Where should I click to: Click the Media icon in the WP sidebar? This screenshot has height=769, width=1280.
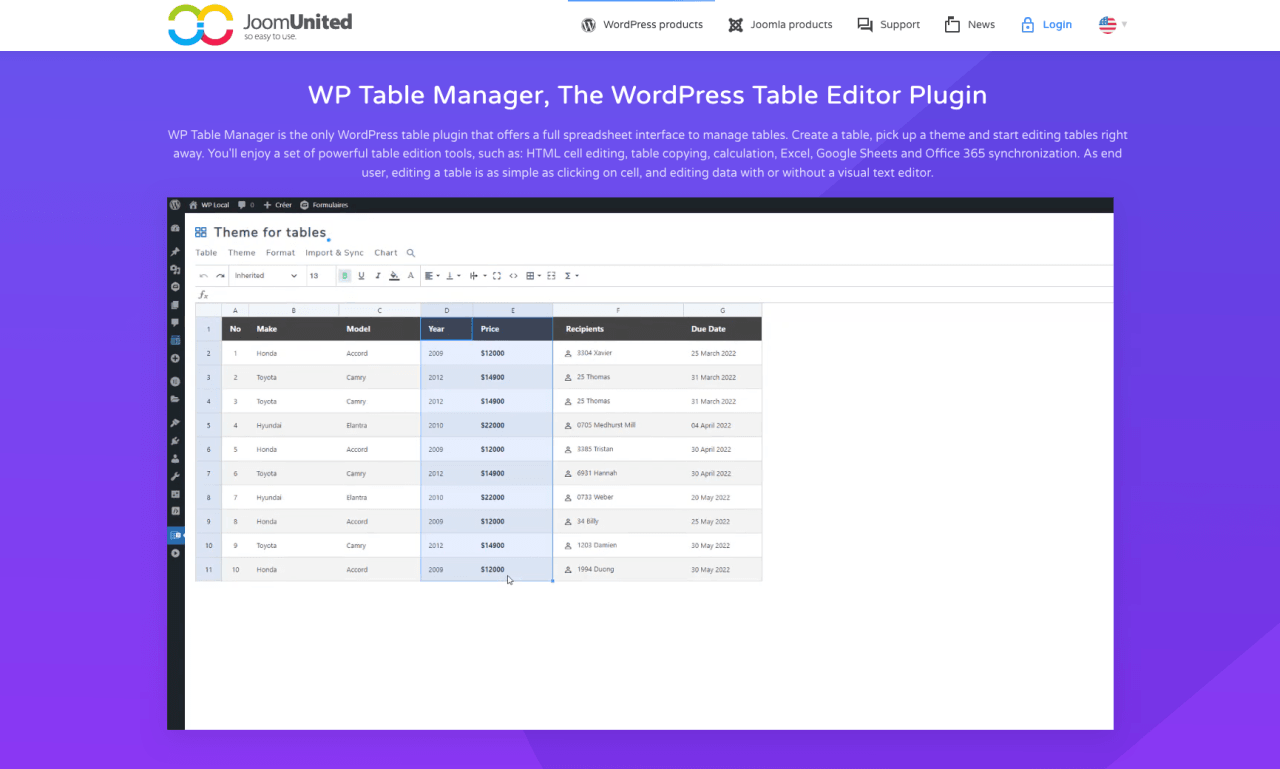[x=175, y=269]
